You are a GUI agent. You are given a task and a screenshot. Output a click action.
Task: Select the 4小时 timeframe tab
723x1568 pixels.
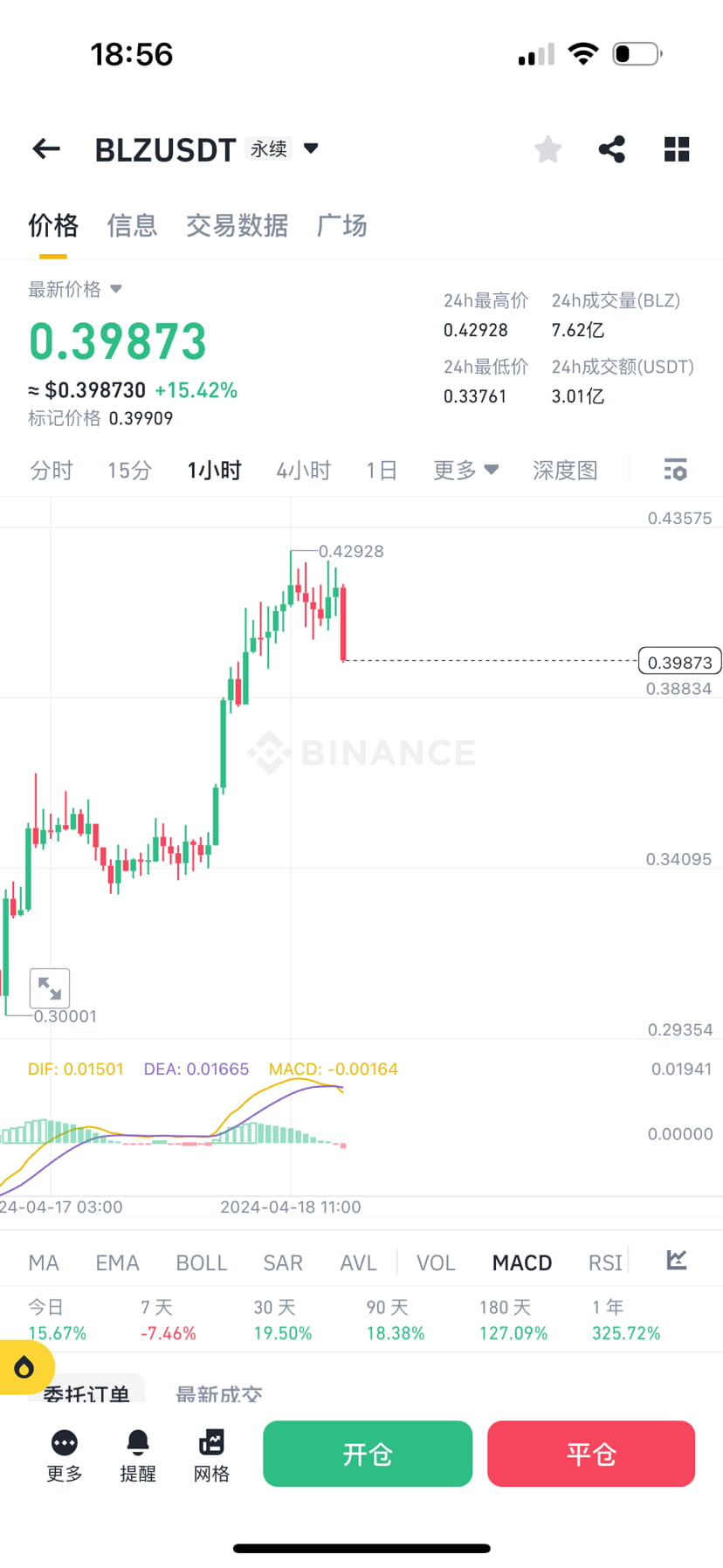303,470
